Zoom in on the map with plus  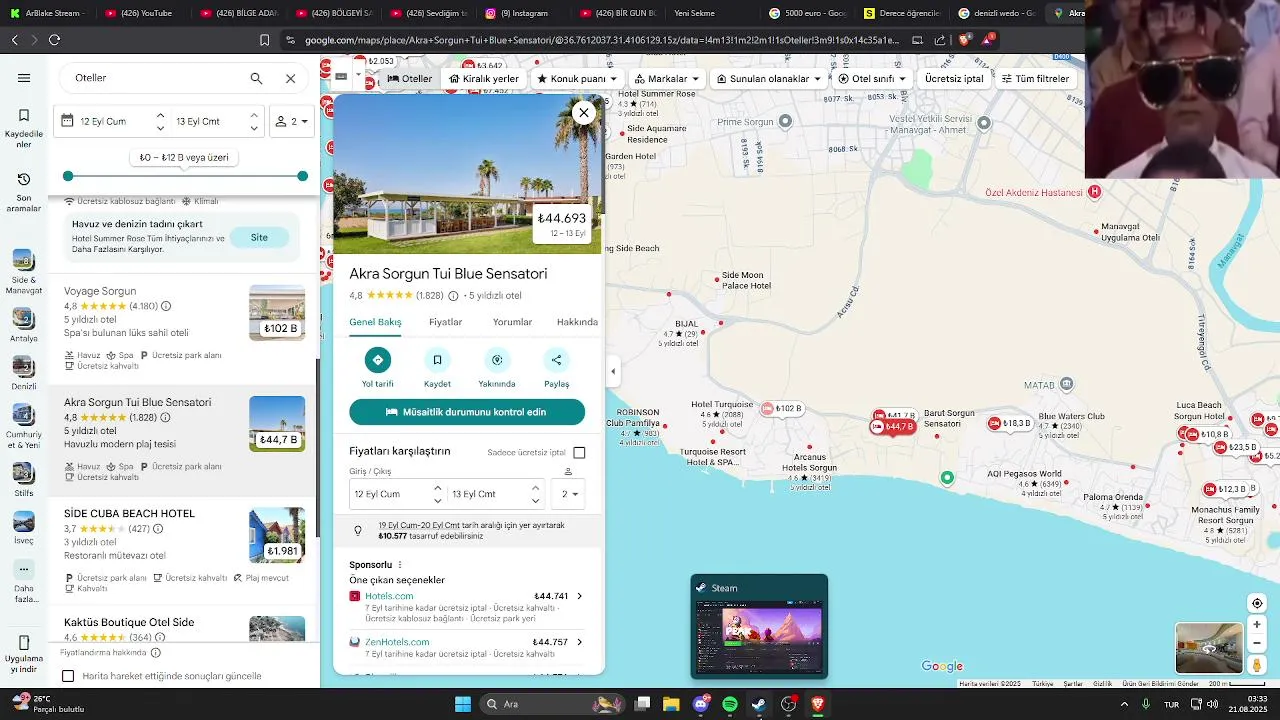[1257, 624]
